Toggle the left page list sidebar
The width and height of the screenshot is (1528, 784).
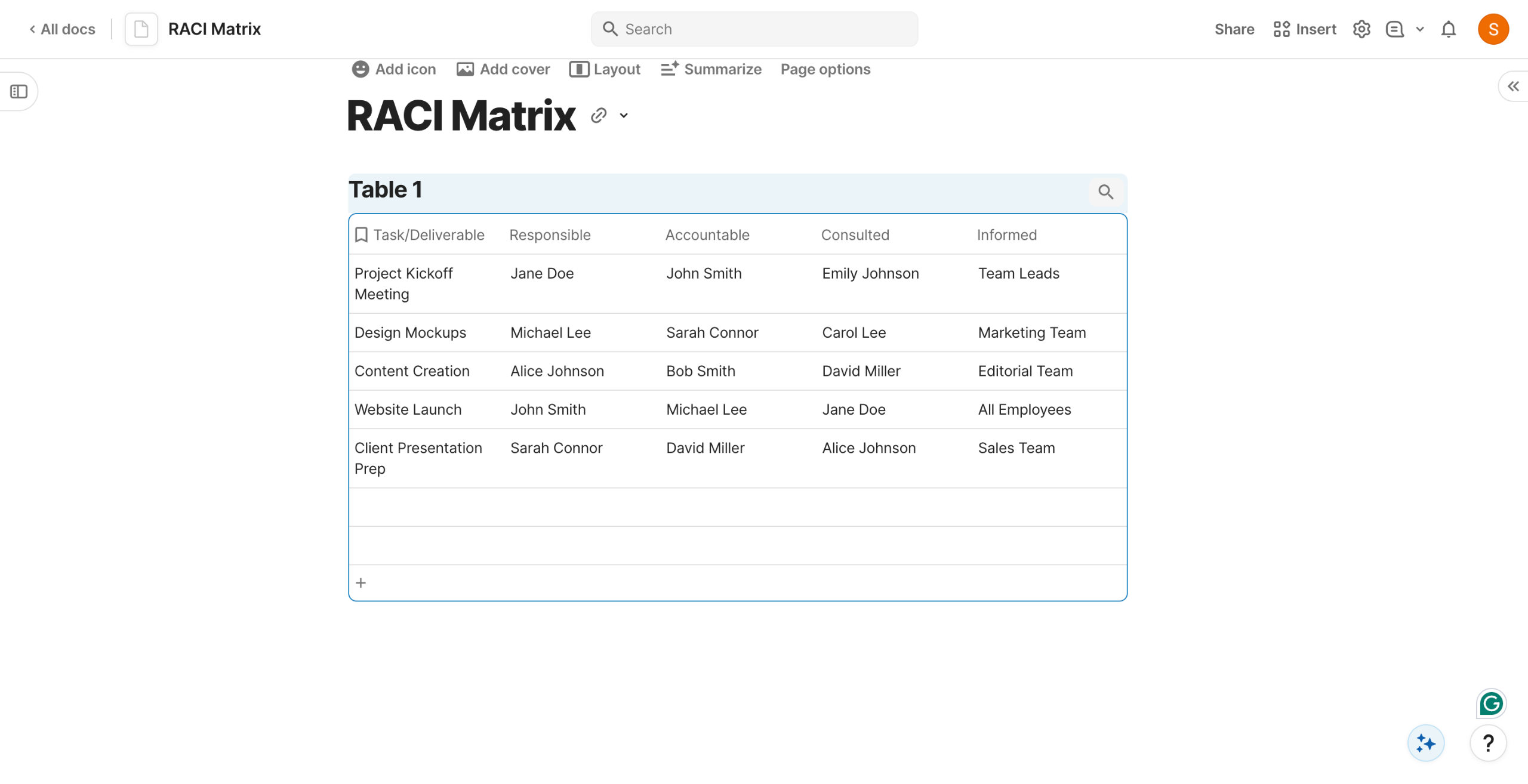tap(19, 92)
